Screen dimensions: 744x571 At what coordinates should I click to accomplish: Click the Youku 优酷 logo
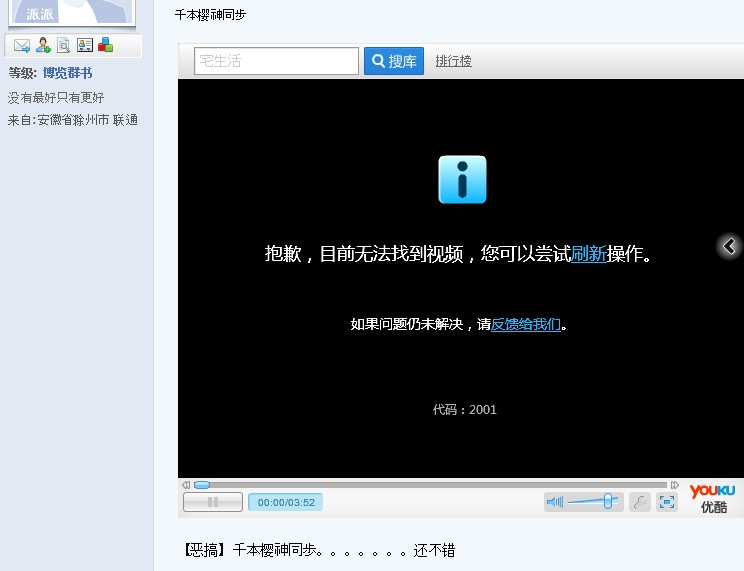coord(712,498)
